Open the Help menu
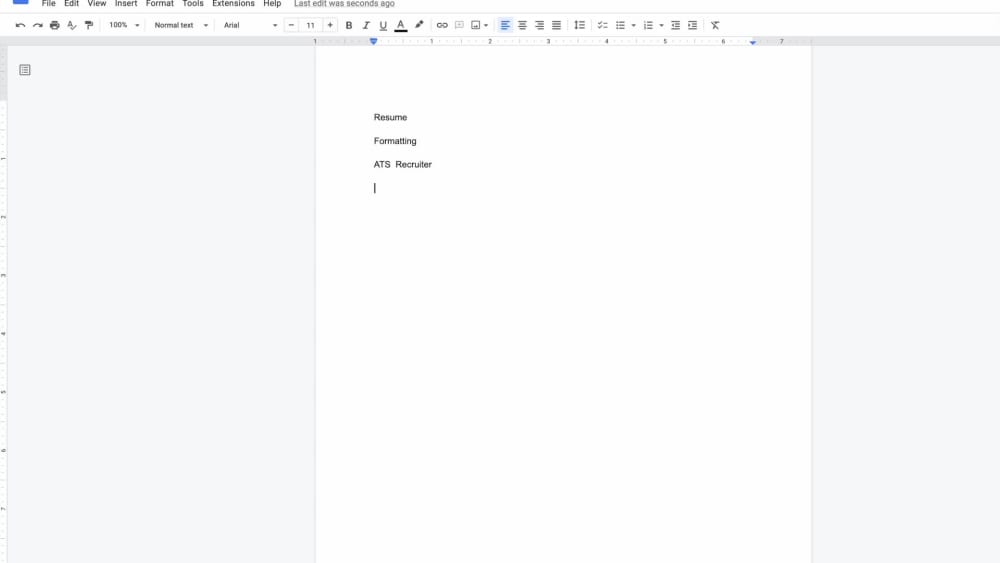Image resolution: width=1000 pixels, height=563 pixels. click(x=272, y=4)
